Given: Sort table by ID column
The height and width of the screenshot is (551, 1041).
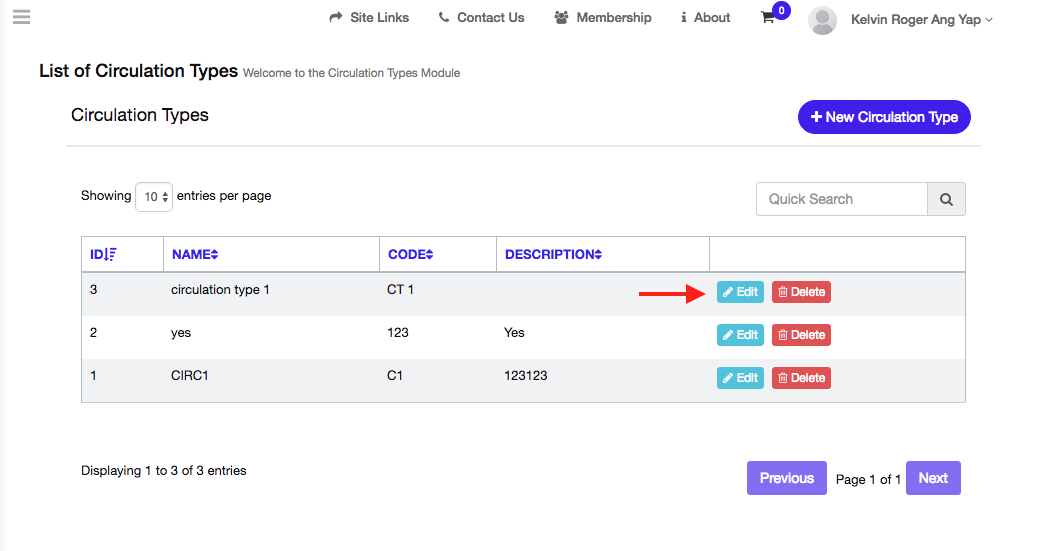Looking at the screenshot, I should click(103, 254).
